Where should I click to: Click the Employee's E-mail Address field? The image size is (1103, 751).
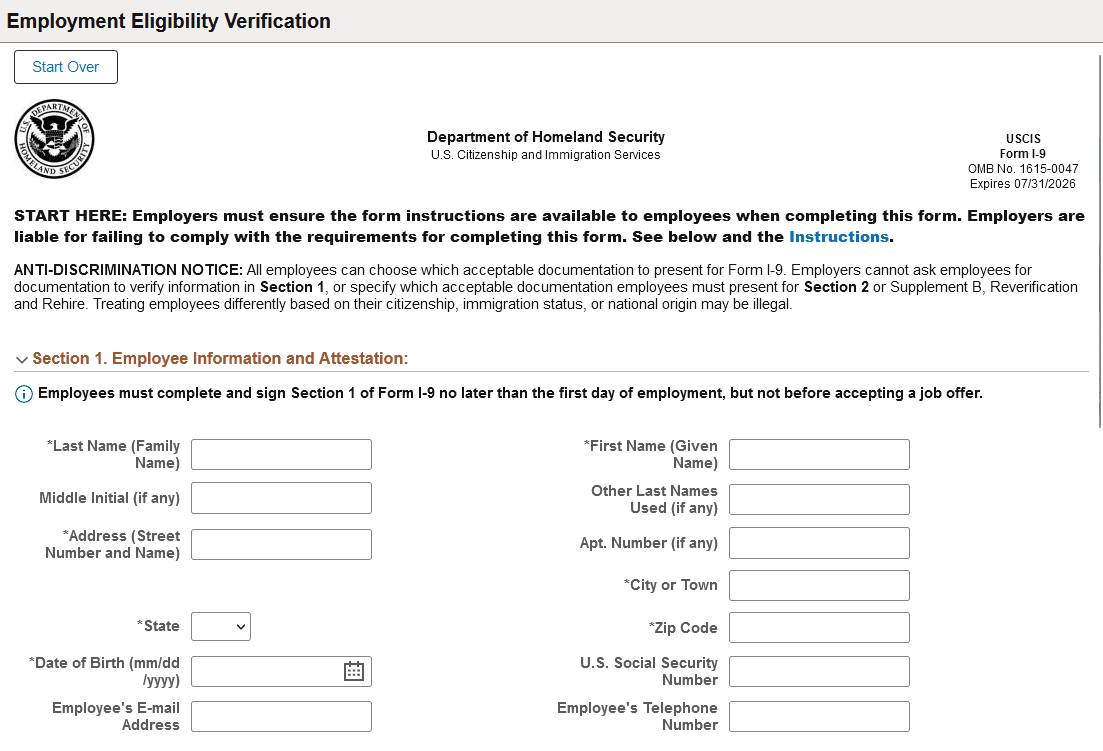pyautogui.click(x=281, y=716)
